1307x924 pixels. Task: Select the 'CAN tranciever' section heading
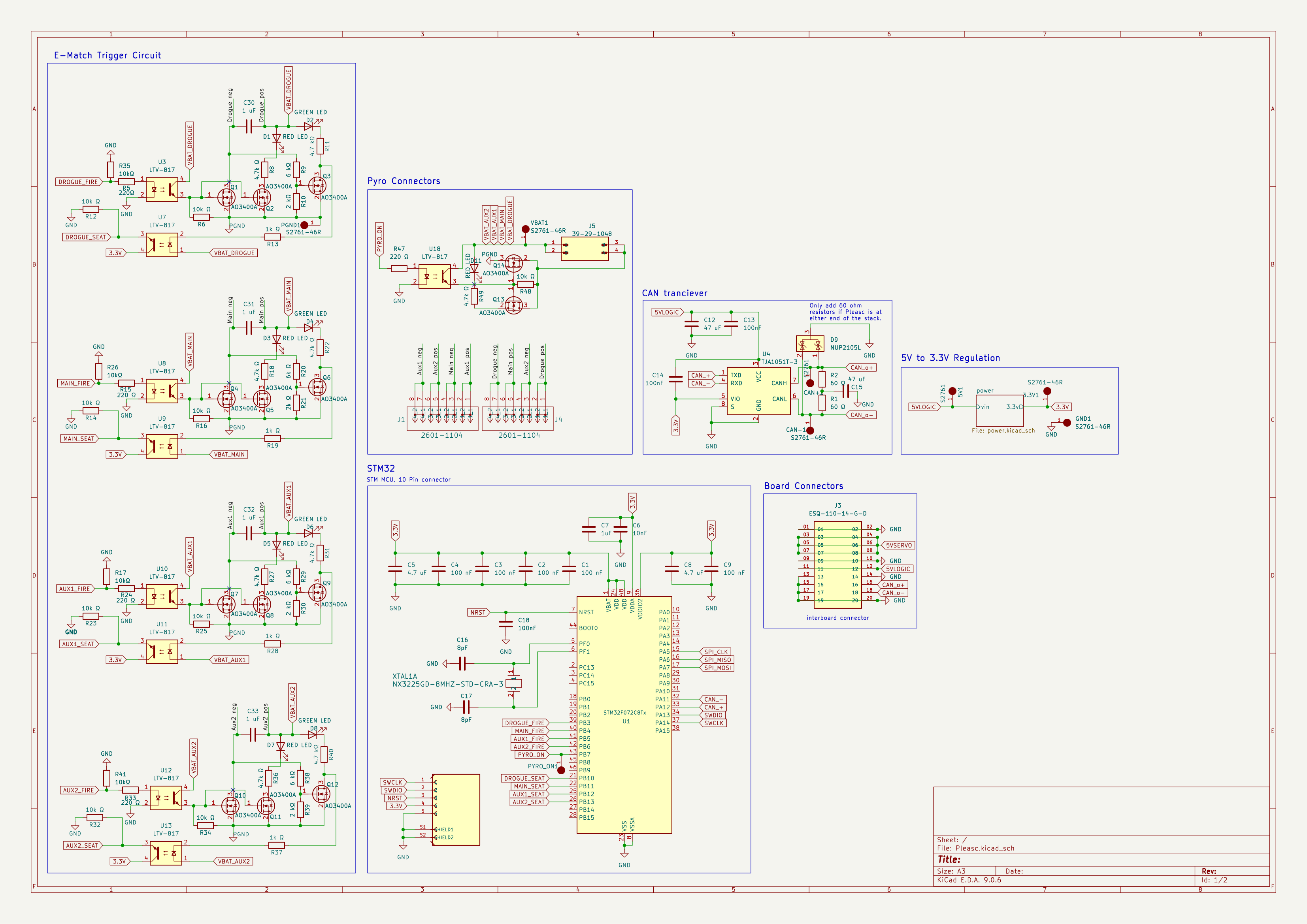675,293
